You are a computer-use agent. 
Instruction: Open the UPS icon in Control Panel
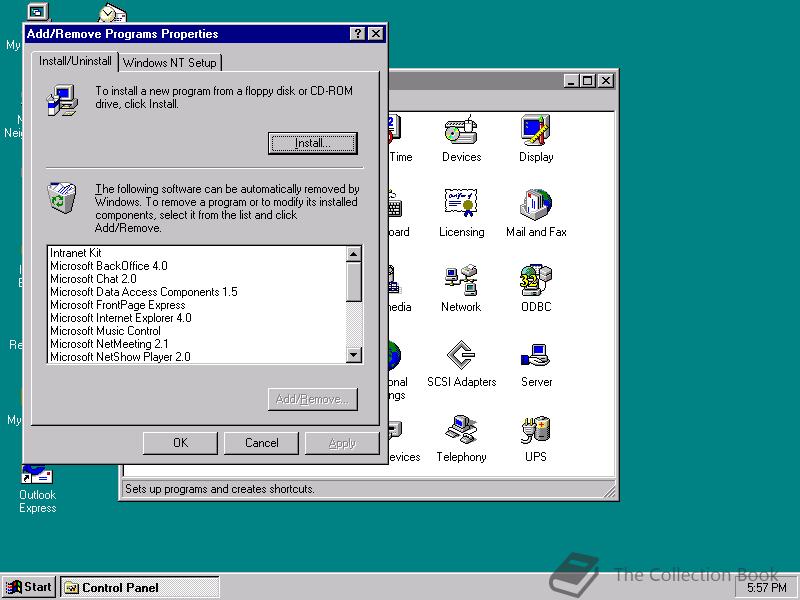coord(536,439)
